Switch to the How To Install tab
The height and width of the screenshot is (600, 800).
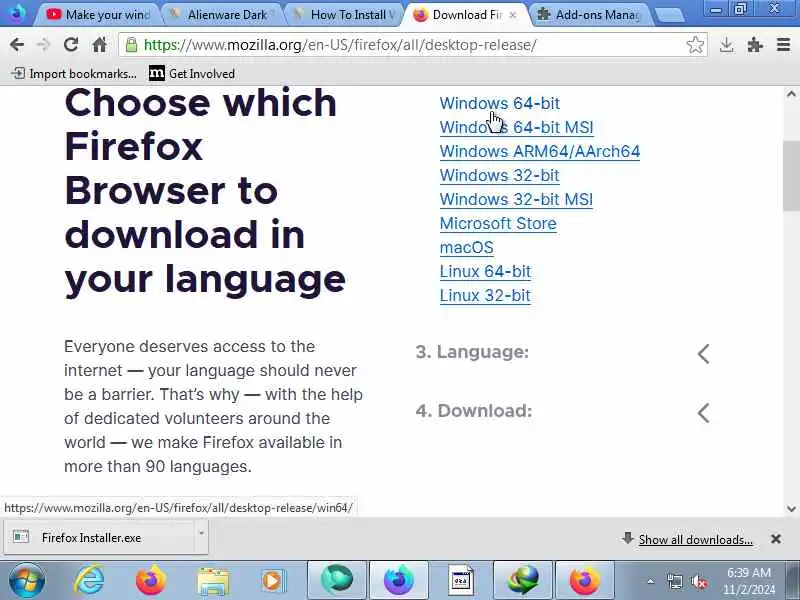click(x=345, y=15)
